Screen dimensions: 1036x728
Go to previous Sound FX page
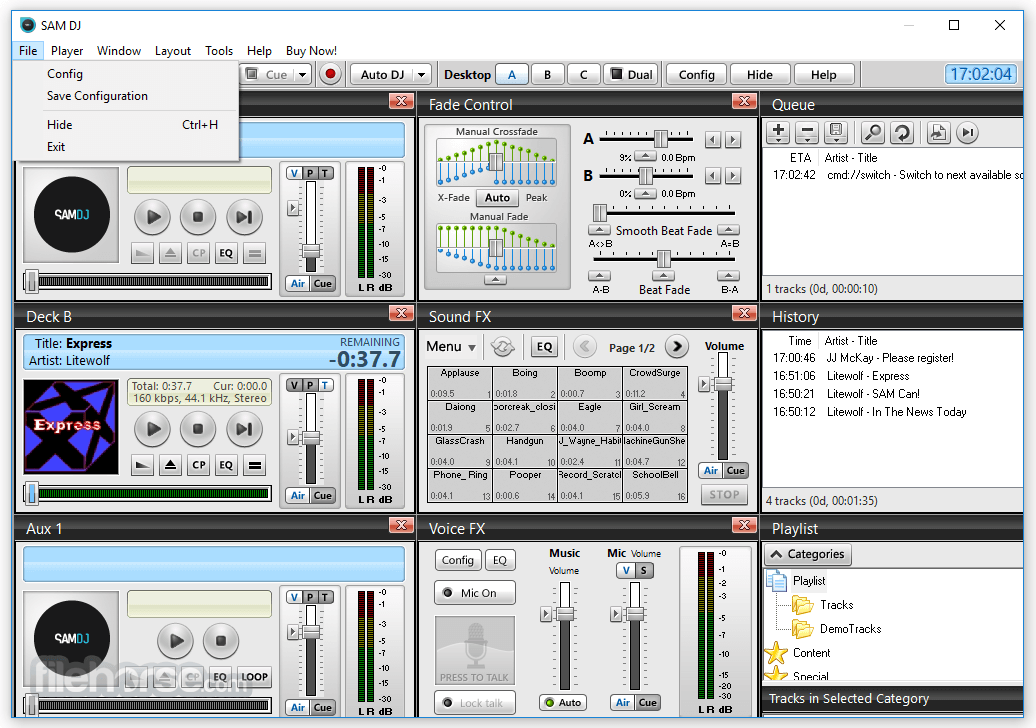585,346
